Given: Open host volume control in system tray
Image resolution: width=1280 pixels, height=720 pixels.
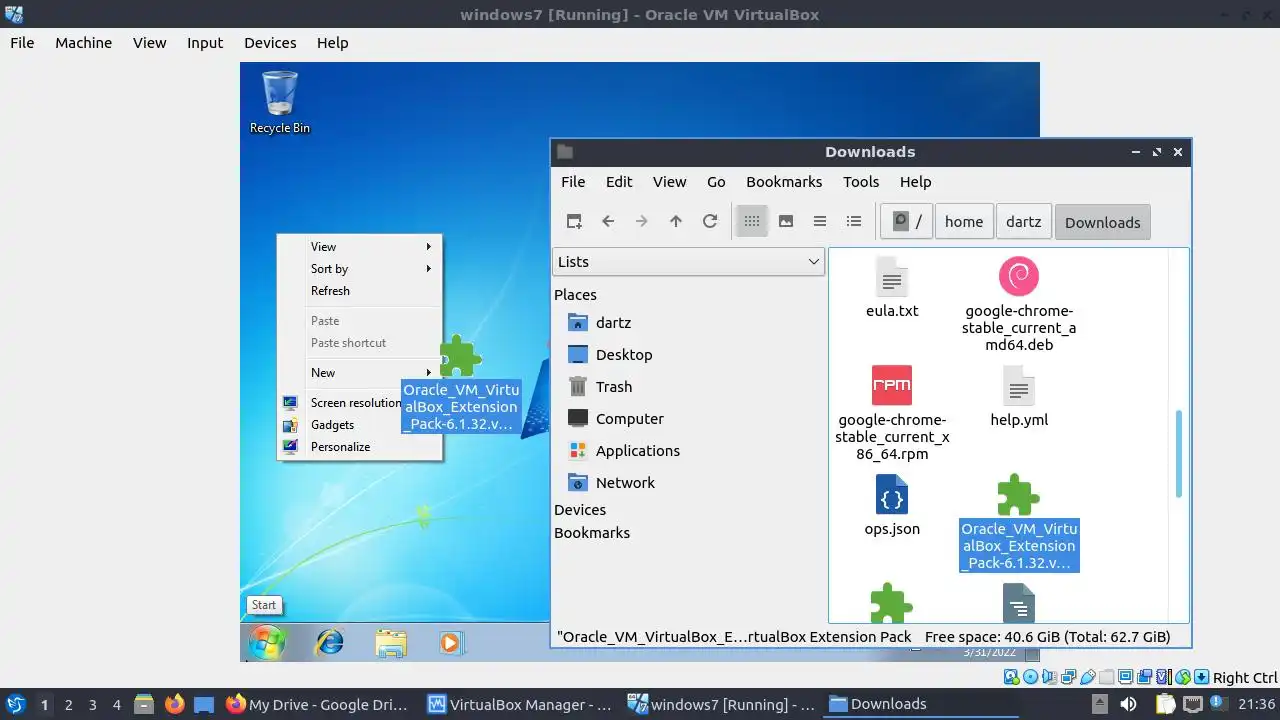Looking at the screenshot, I should (1128, 704).
